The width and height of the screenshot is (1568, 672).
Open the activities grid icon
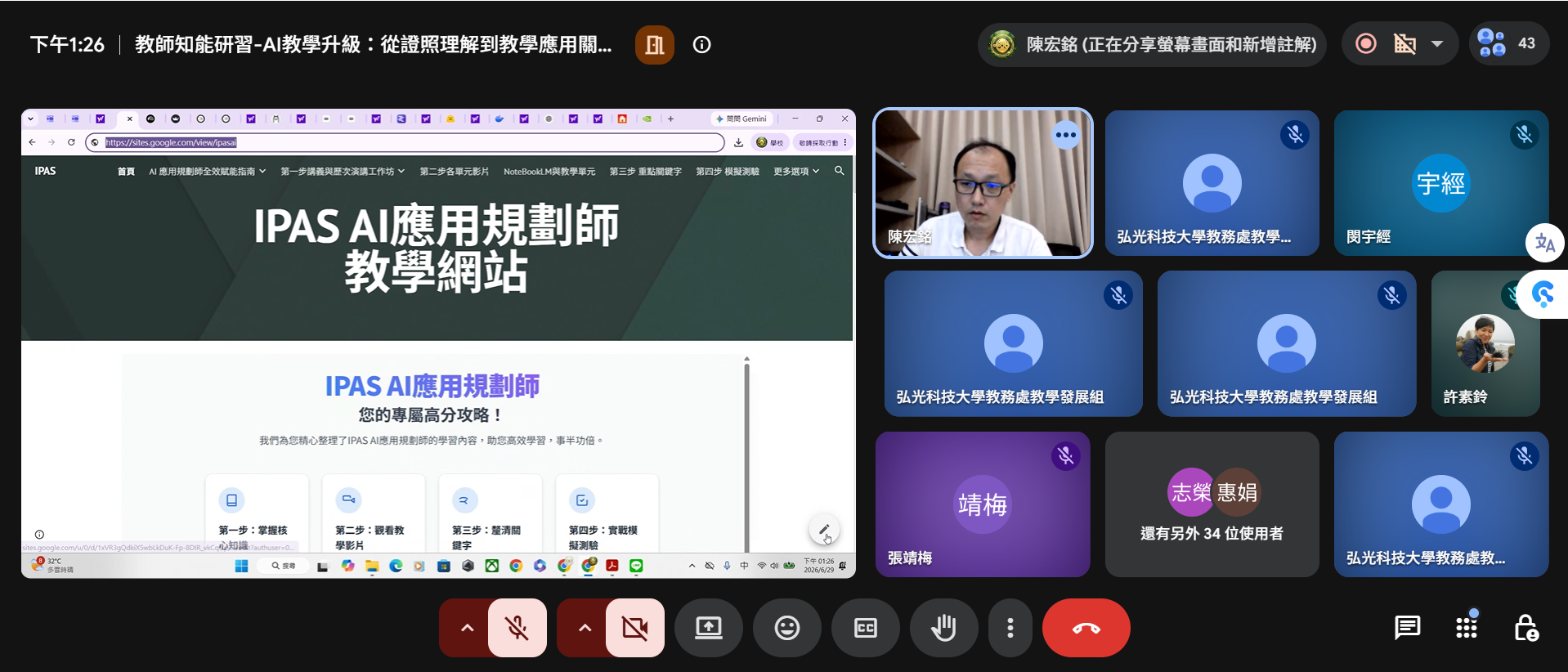pyautogui.click(x=1467, y=628)
